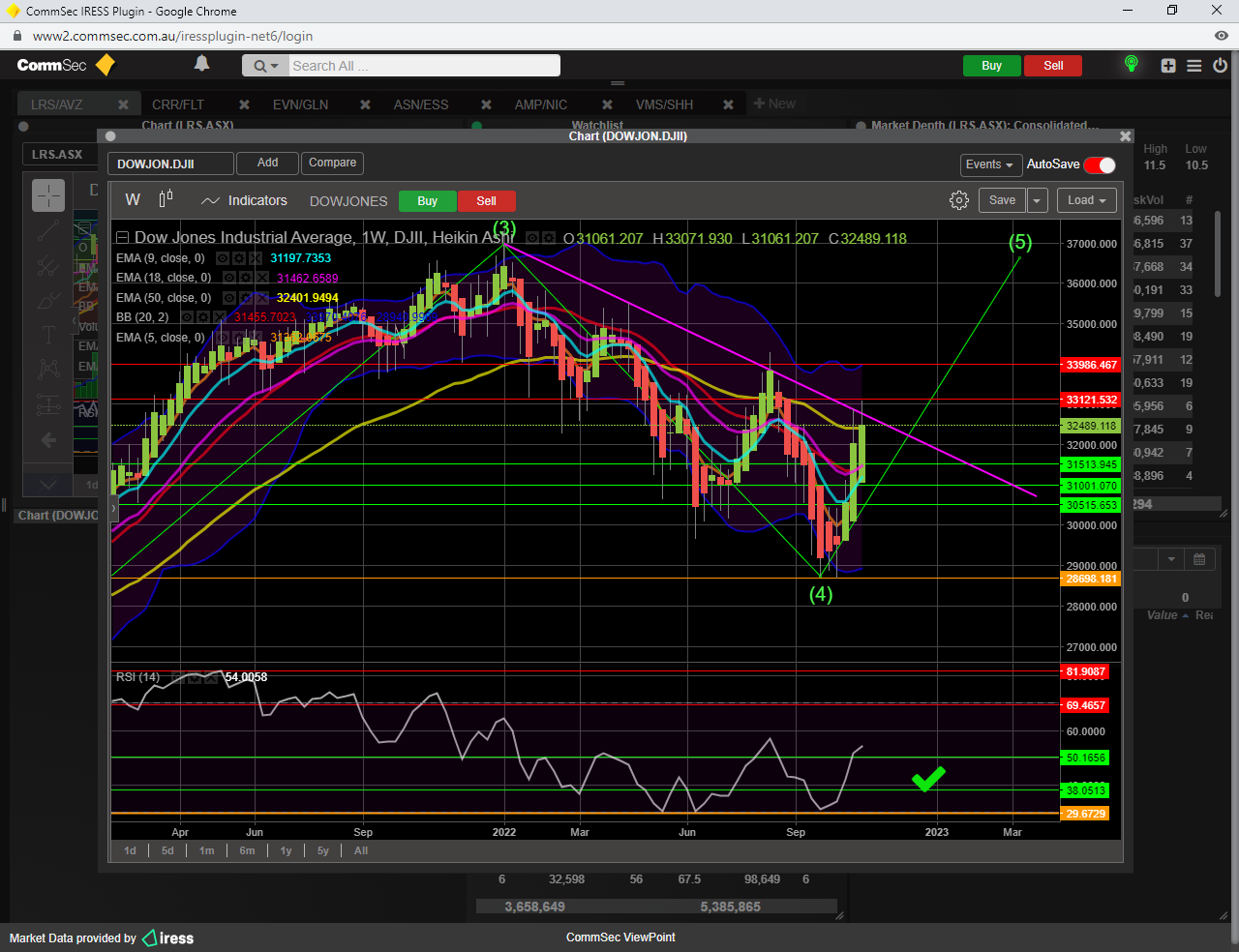Toggle visibility of EMA (18, close, 0)
The width and height of the screenshot is (1239, 952).
(229, 278)
